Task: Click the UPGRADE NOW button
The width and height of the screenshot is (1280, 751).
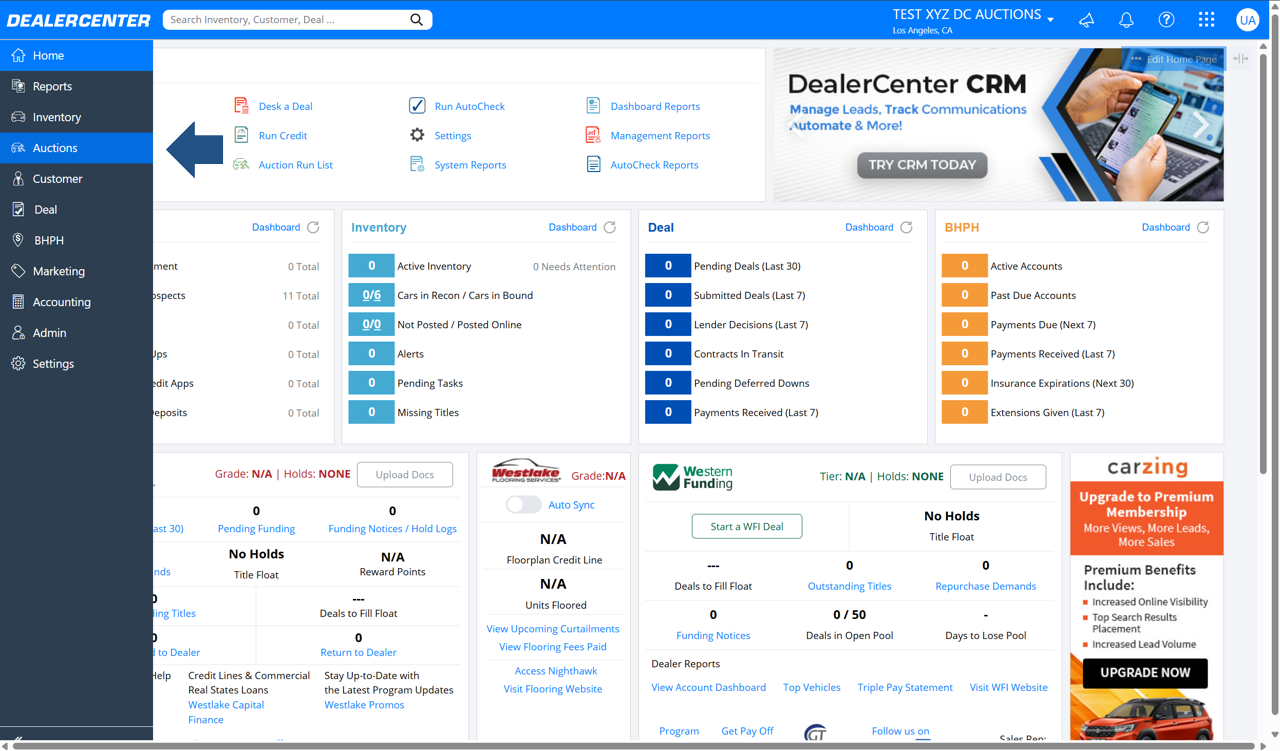Action: pyautogui.click(x=1145, y=673)
